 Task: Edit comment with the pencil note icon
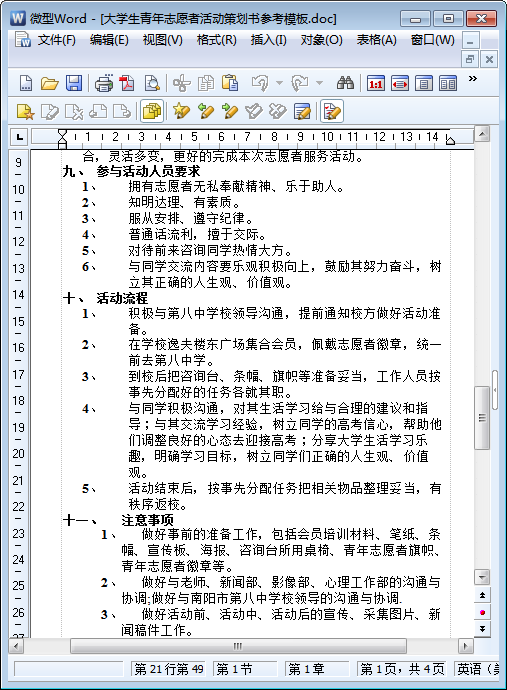click(x=50, y=111)
